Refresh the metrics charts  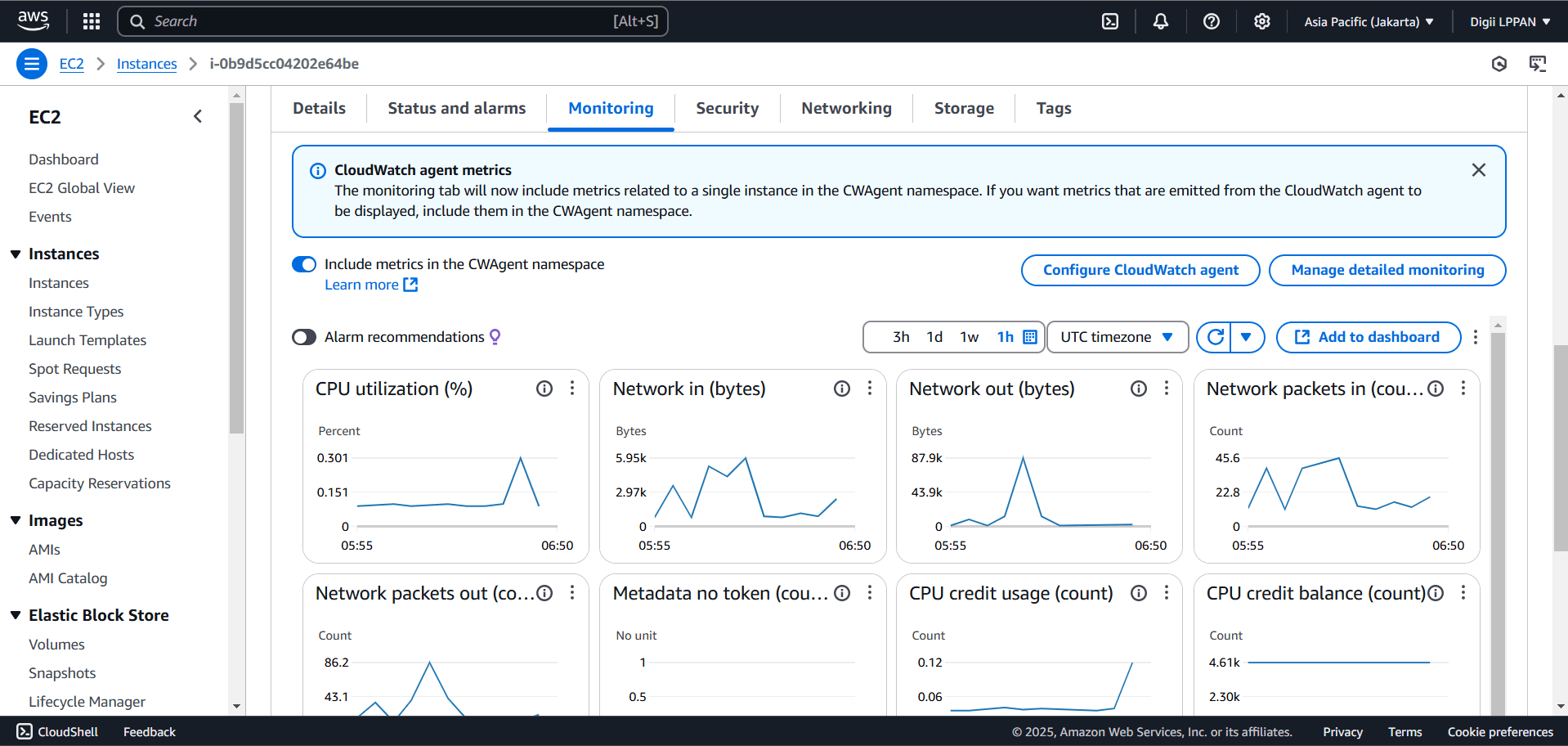click(1215, 337)
